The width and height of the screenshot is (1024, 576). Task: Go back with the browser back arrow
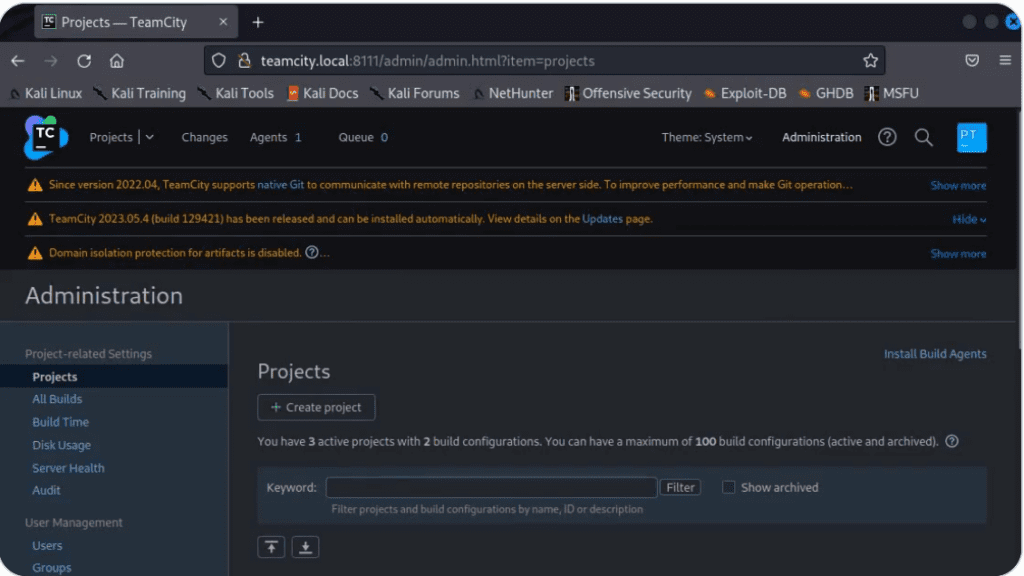18,61
